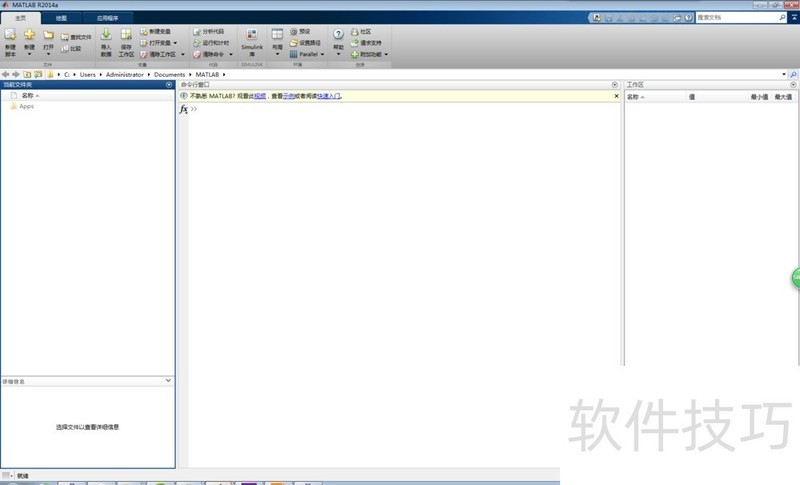Open Workspace panel actions menu
800x485 pixels.
(x=793, y=85)
